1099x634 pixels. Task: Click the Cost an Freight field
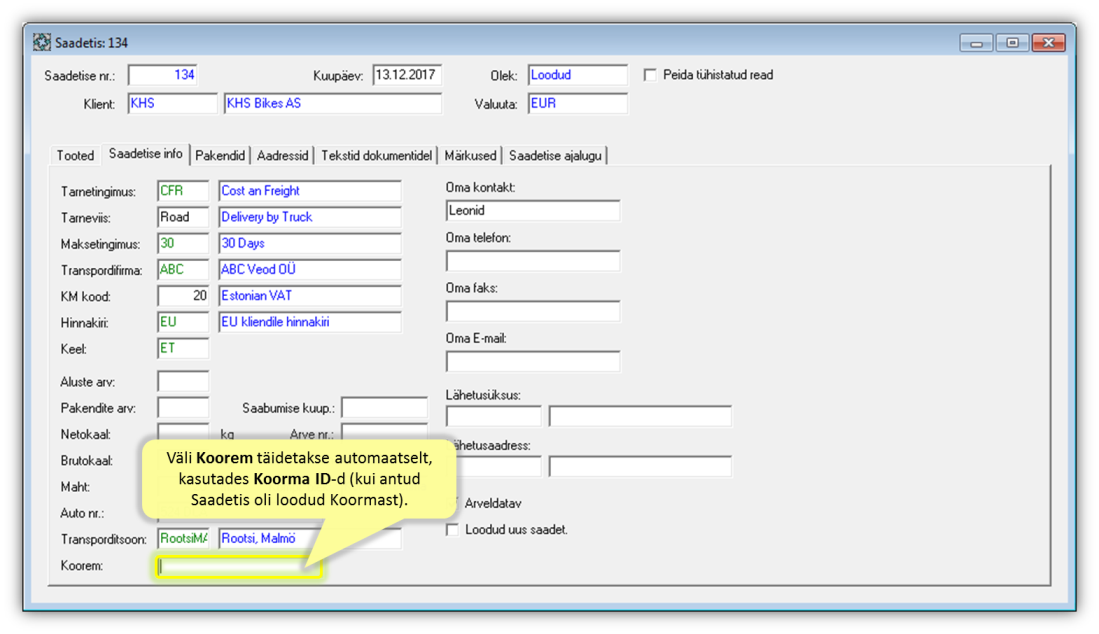[x=310, y=191]
